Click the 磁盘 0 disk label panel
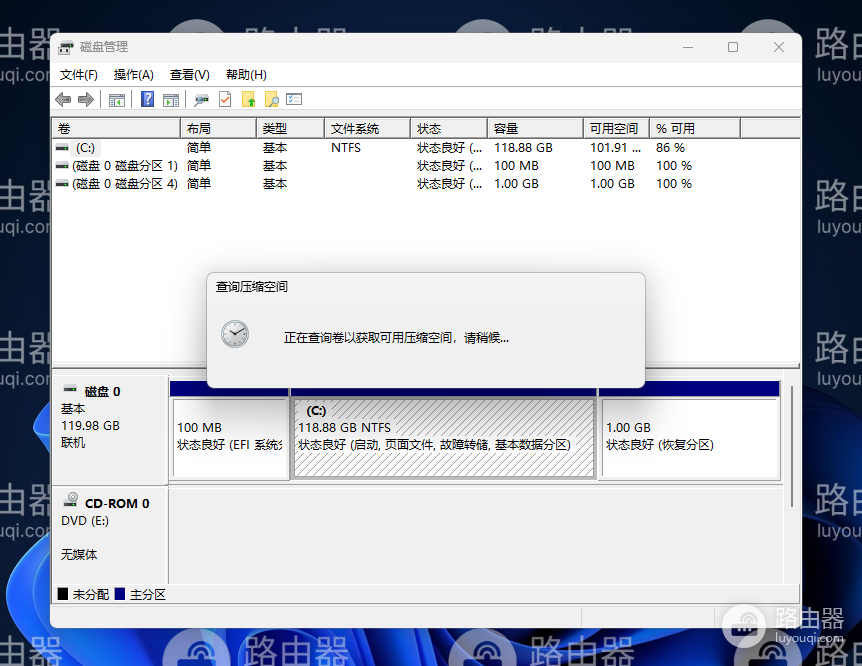This screenshot has height=666, width=862. click(x=109, y=429)
